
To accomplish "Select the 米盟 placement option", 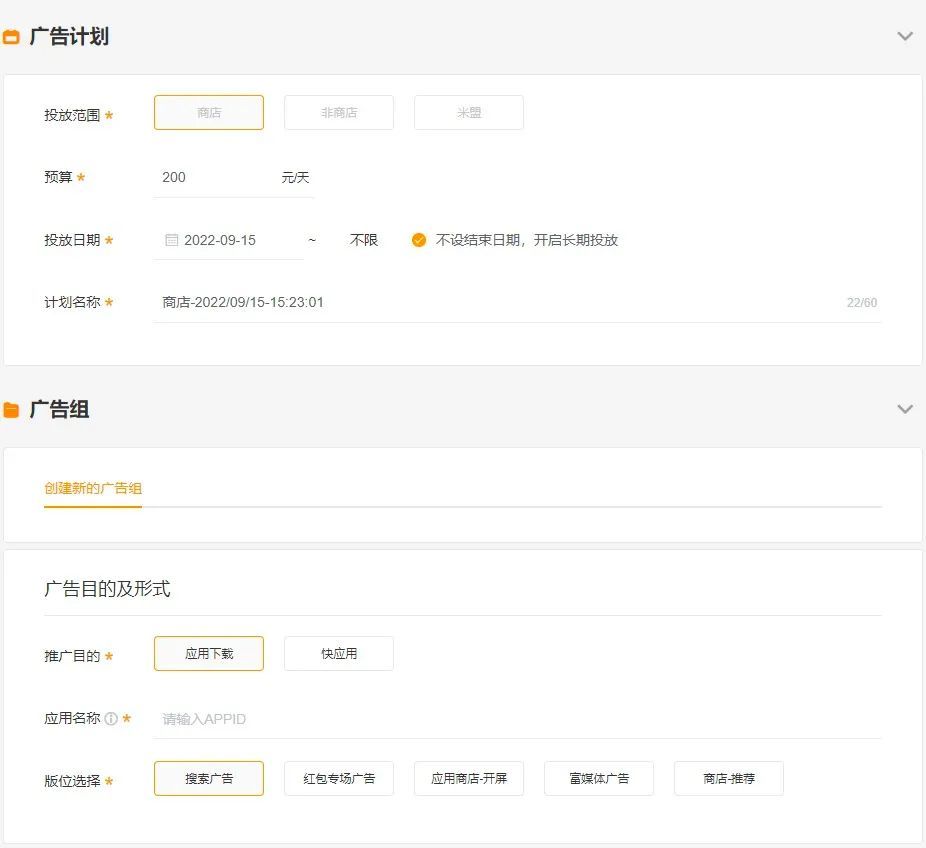I will (x=468, y=112).
